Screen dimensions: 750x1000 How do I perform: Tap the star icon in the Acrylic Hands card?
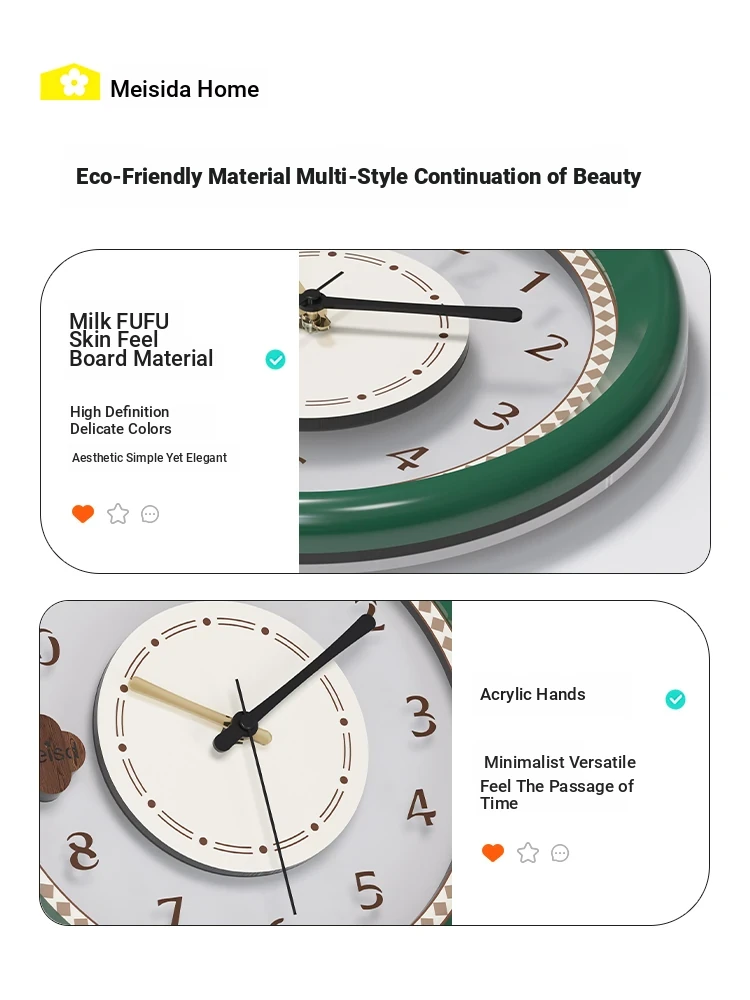(x=527, y=853)
